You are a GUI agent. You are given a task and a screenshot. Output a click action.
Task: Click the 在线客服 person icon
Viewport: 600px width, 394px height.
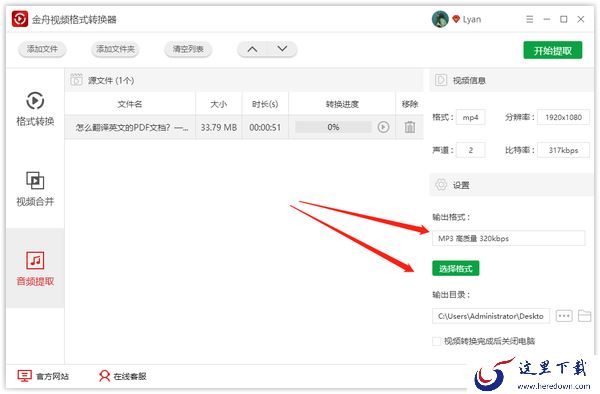pos(104,376)
